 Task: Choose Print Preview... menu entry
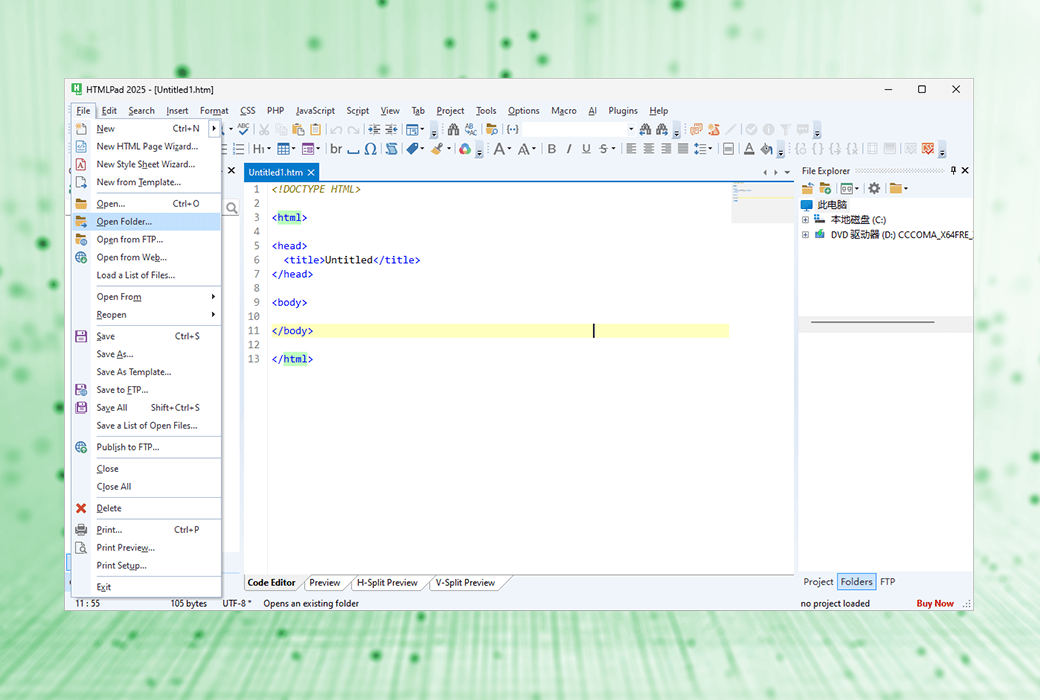pos(147,548)
